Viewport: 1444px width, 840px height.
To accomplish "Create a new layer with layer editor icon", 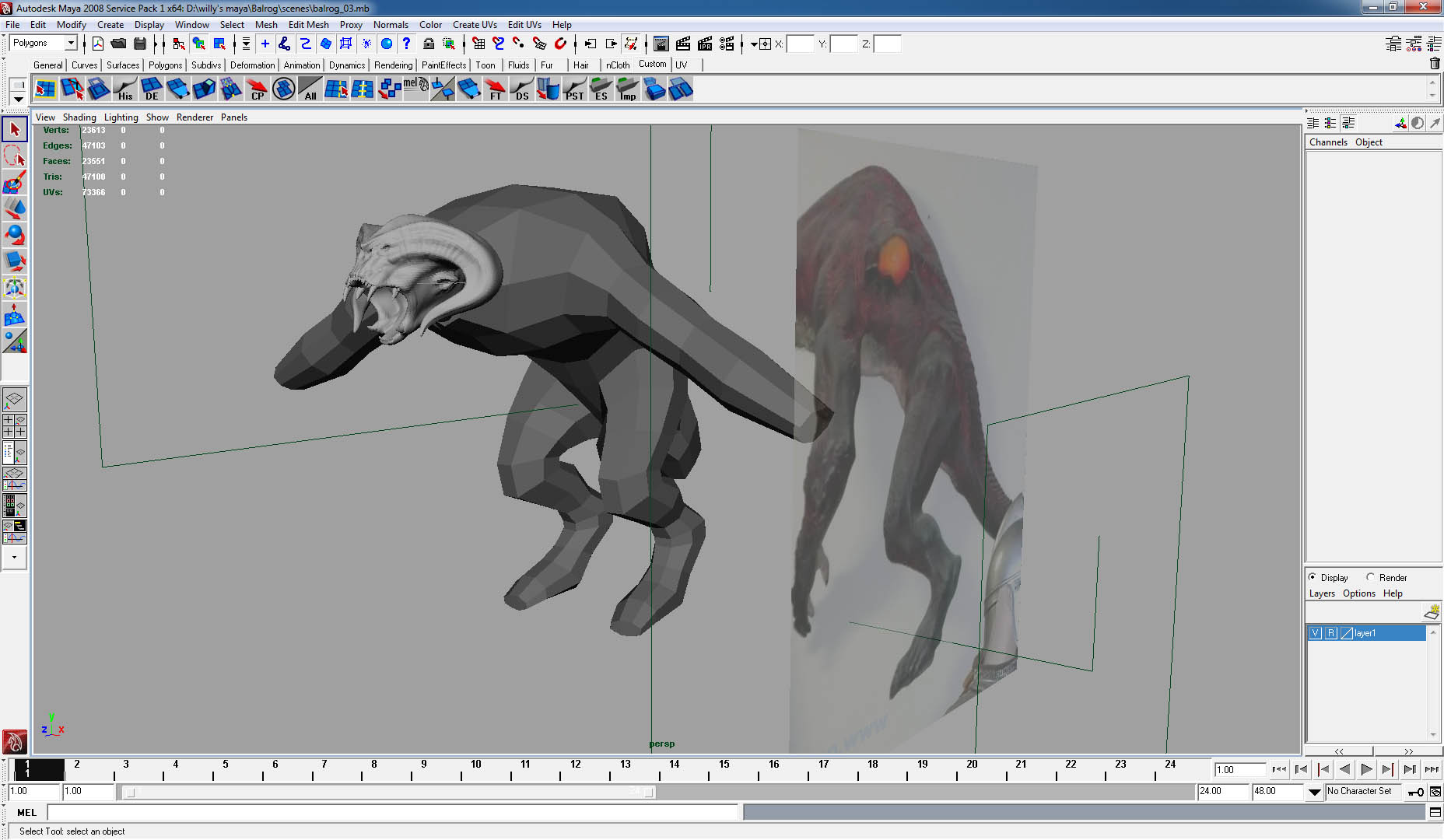I will [x=1432, y=613].
